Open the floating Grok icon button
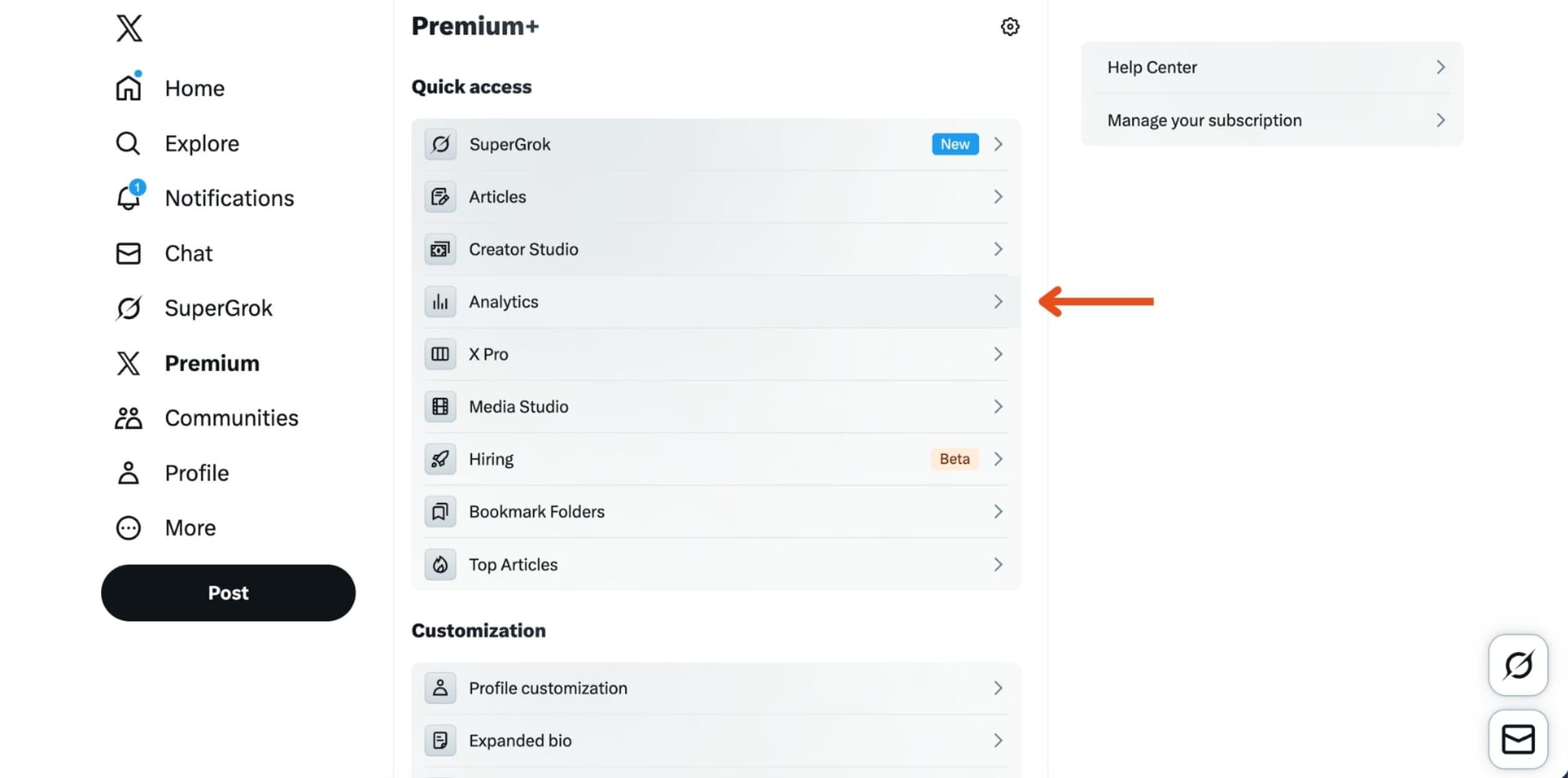 point(1518,665)
